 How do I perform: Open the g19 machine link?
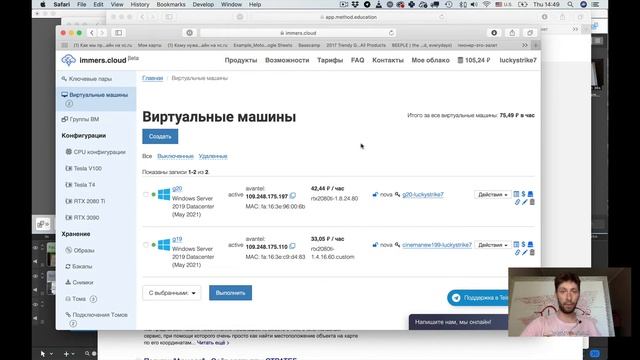[x=177, y=239]
